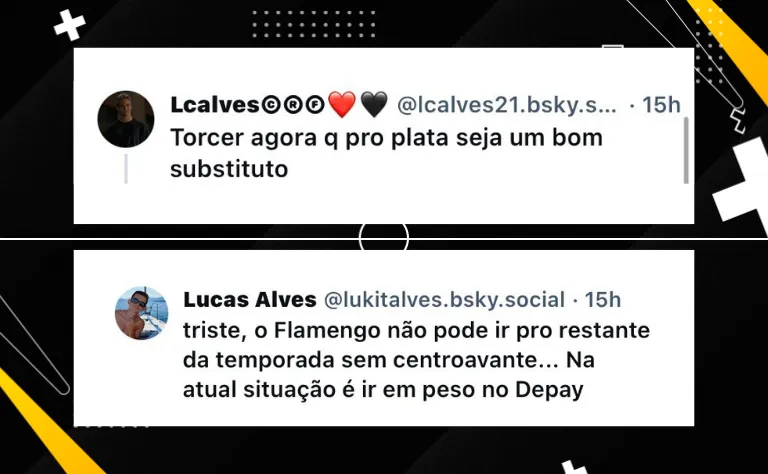
Task: Click the circled F symbol in Lcalves name
Action: [316, 105]
